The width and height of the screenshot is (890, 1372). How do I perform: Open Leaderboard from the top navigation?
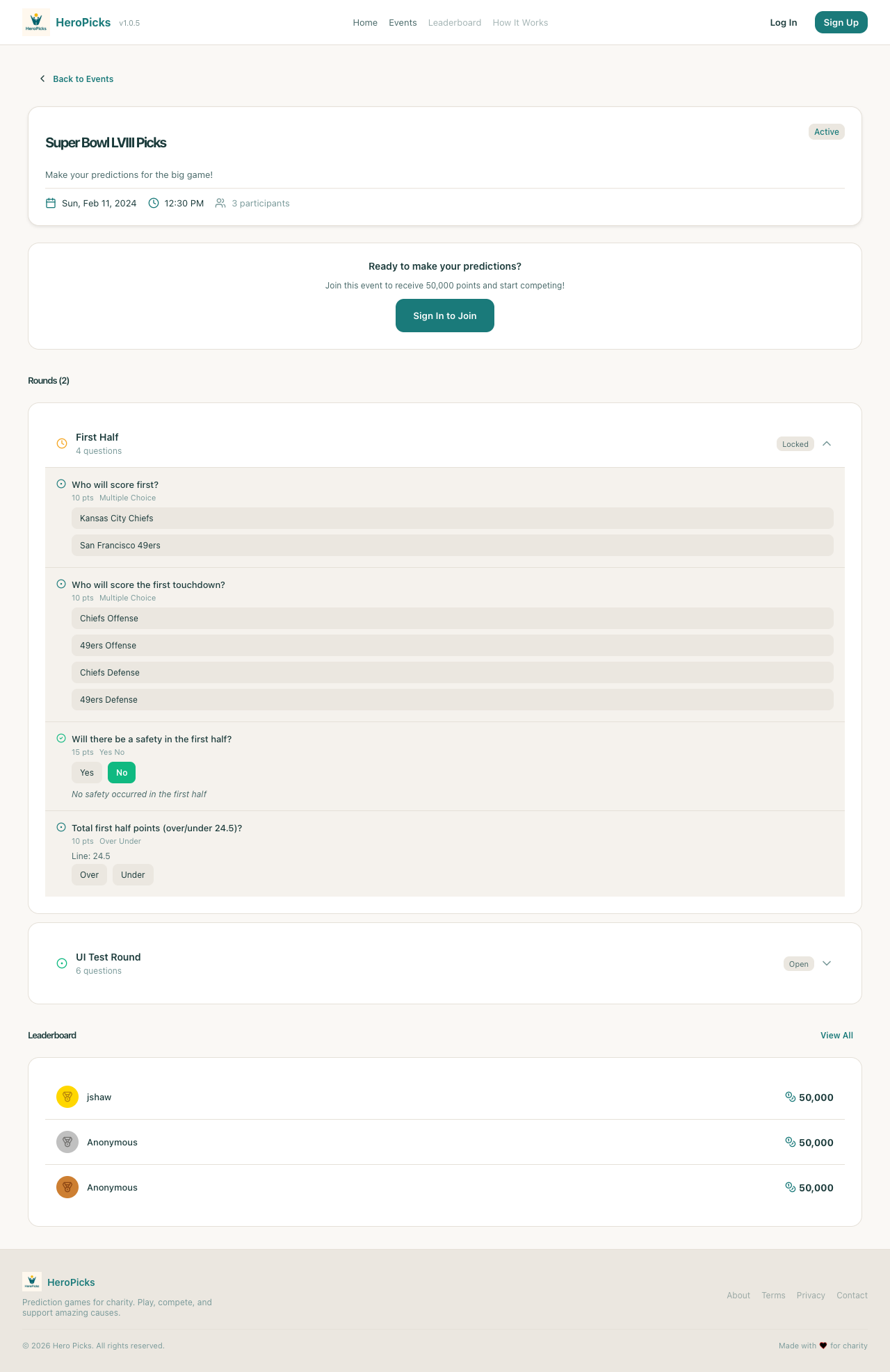pyautogui.click(x=455, y=22)
